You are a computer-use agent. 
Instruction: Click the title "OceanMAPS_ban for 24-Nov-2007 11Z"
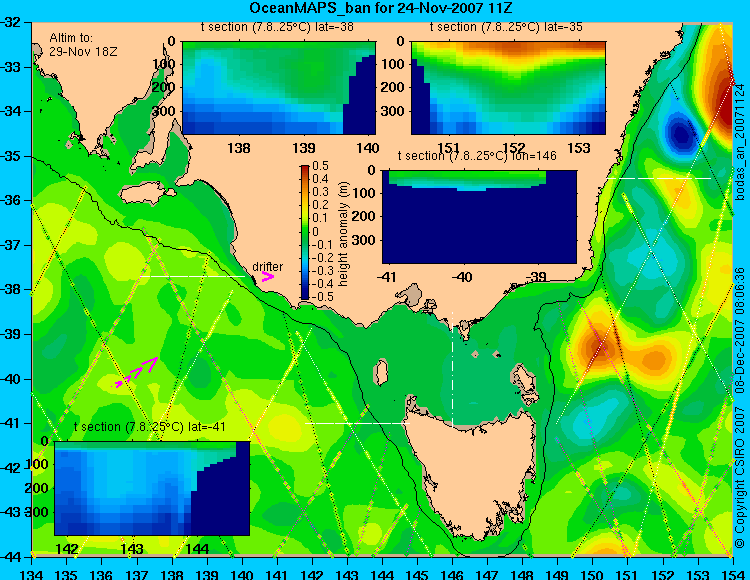point(381,8)
